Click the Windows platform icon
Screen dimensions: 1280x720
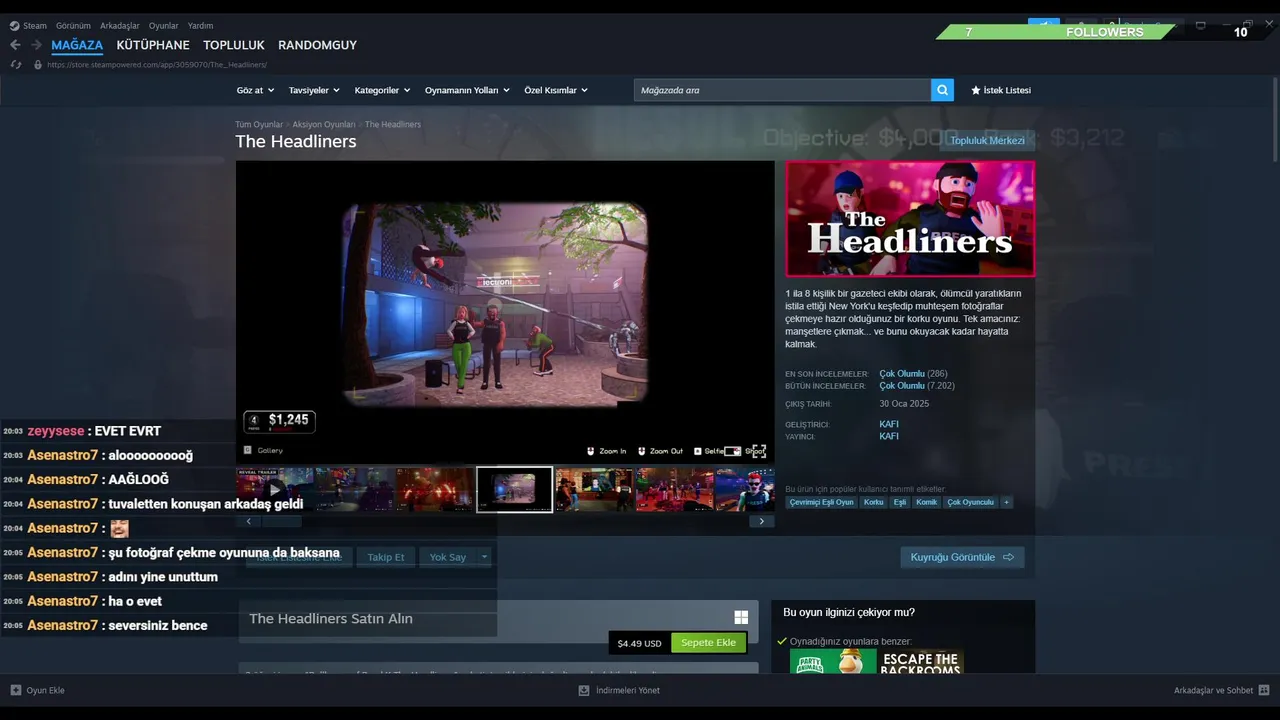[741, 618]
